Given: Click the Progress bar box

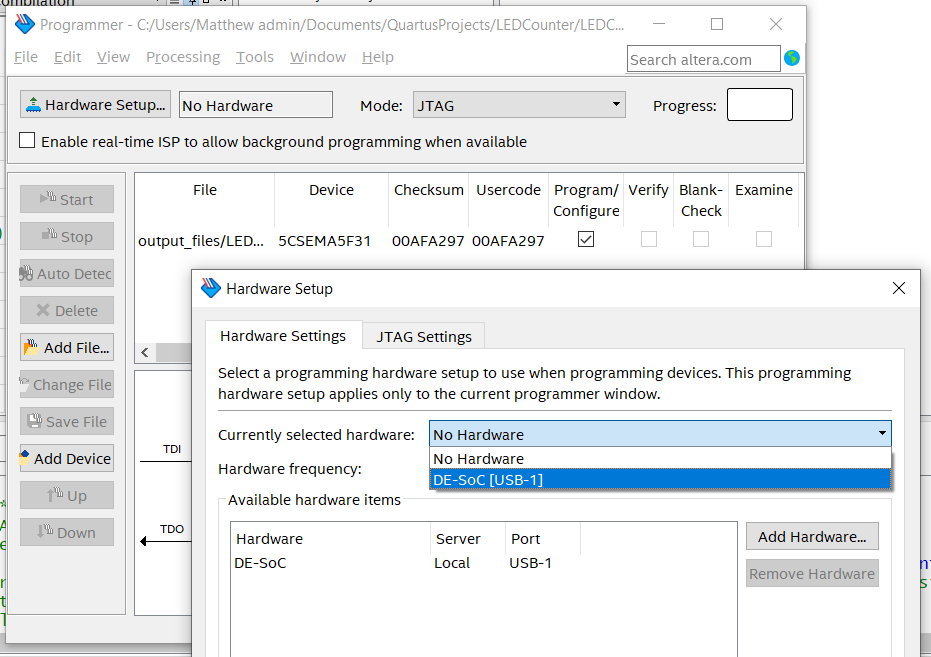Looking at the screenshot, I should [759, 104].
